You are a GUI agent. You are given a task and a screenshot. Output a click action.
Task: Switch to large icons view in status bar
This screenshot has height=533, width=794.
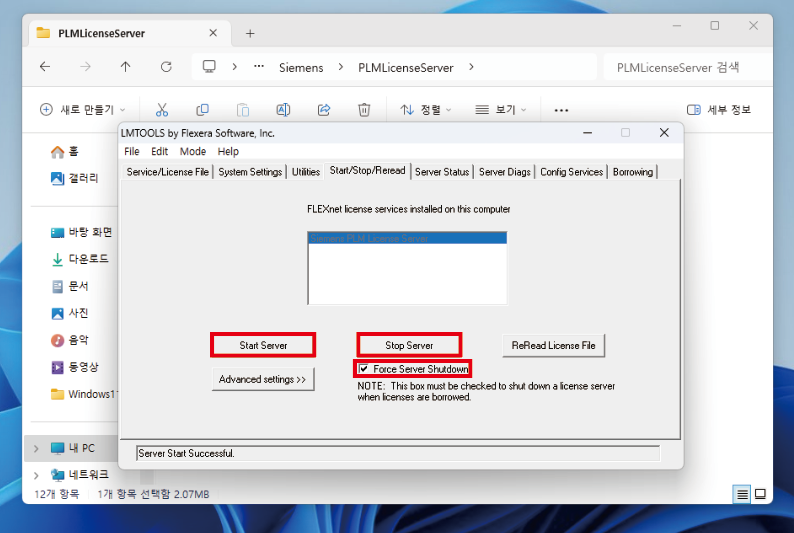coord(760,494)
